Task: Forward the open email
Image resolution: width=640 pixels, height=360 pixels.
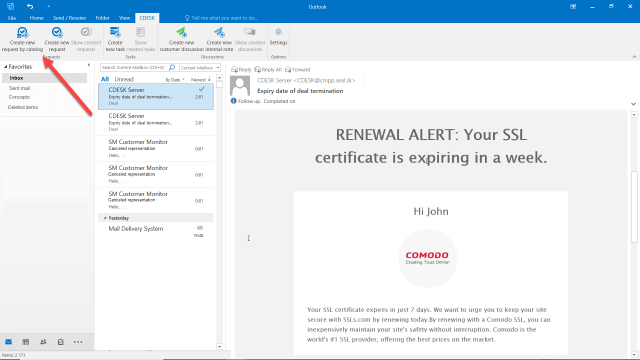Action: point(298,69)
